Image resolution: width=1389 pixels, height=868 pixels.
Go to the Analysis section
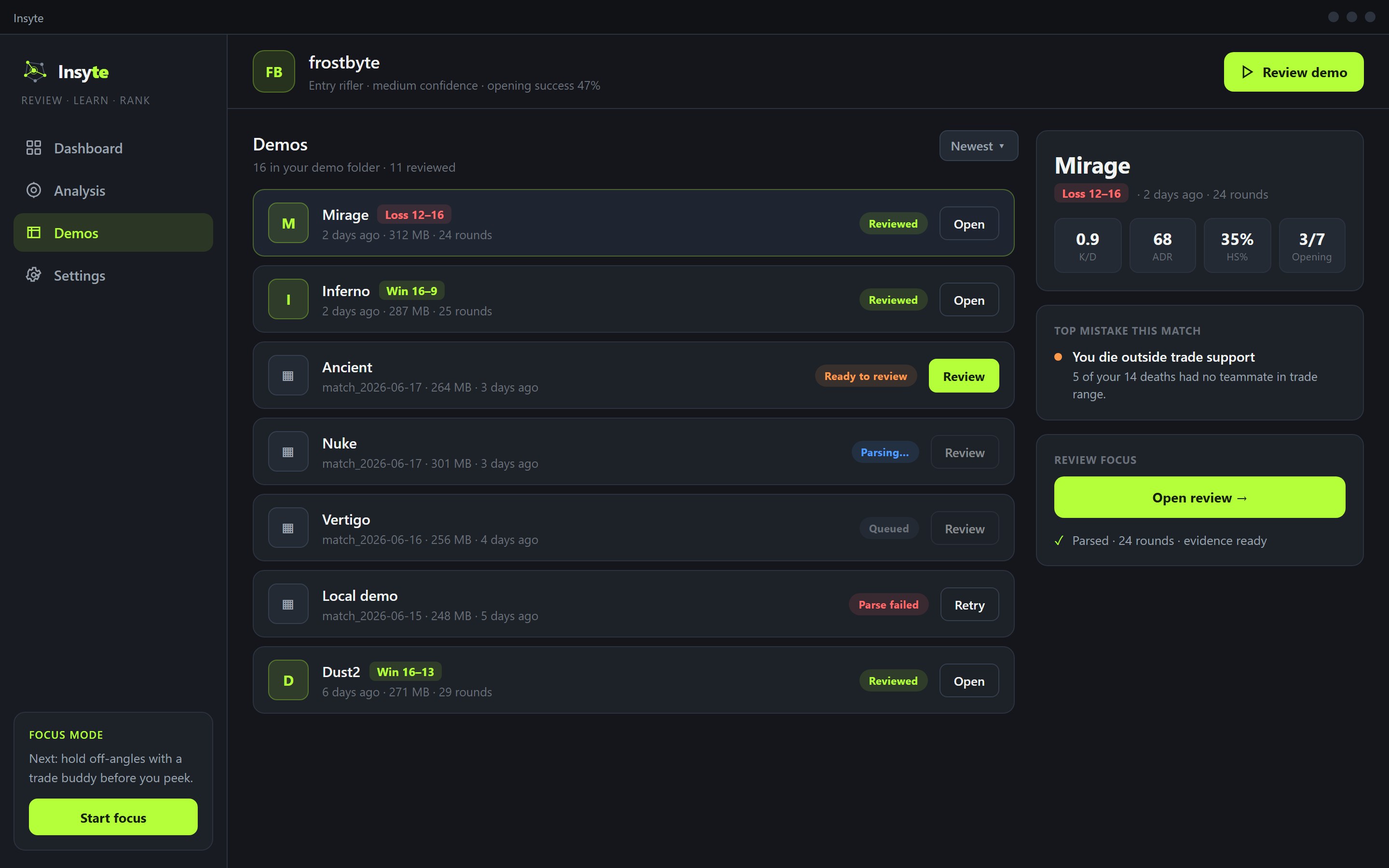click(x=113, y=190)
